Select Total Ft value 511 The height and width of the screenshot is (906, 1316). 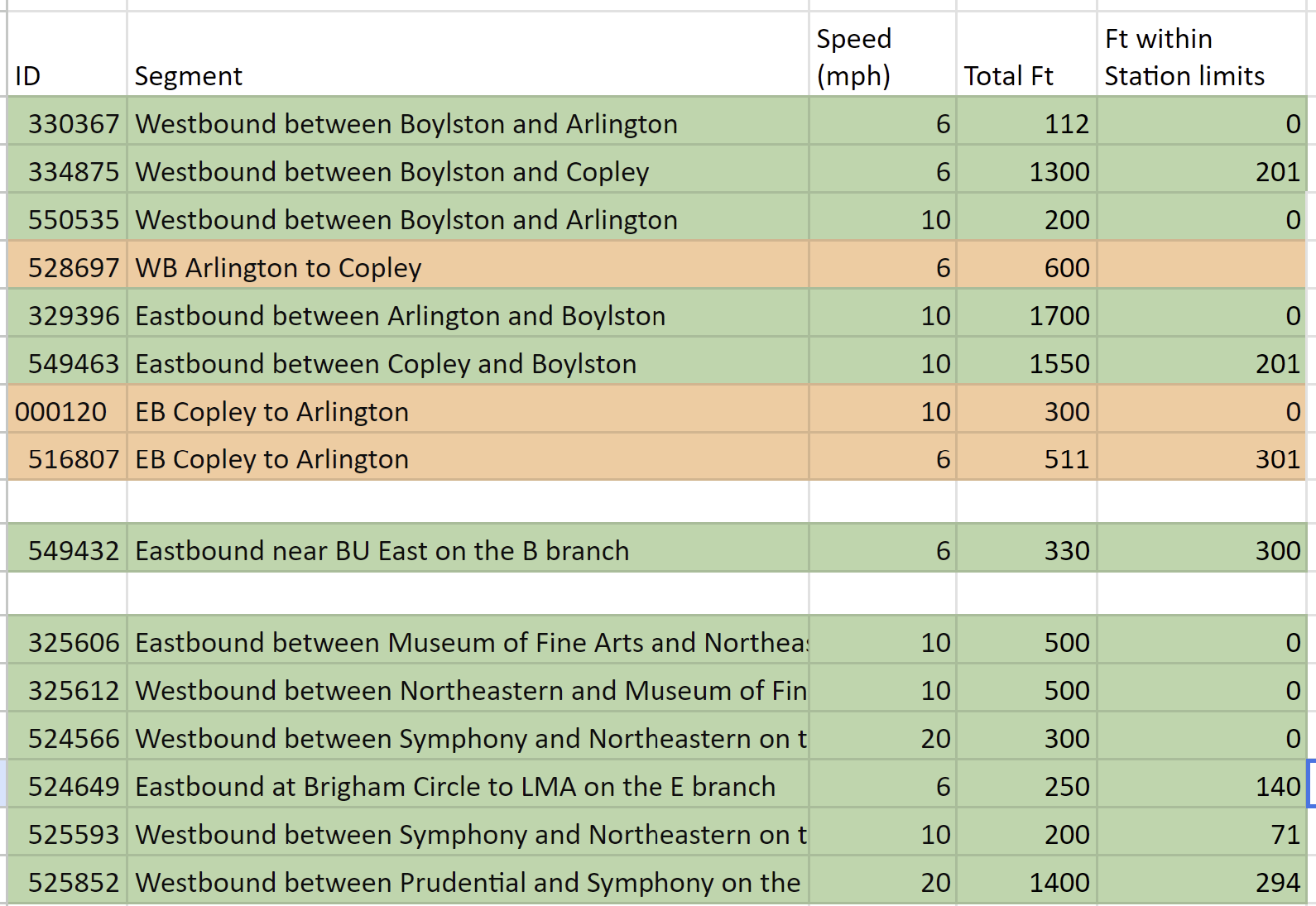point(1026,459)
